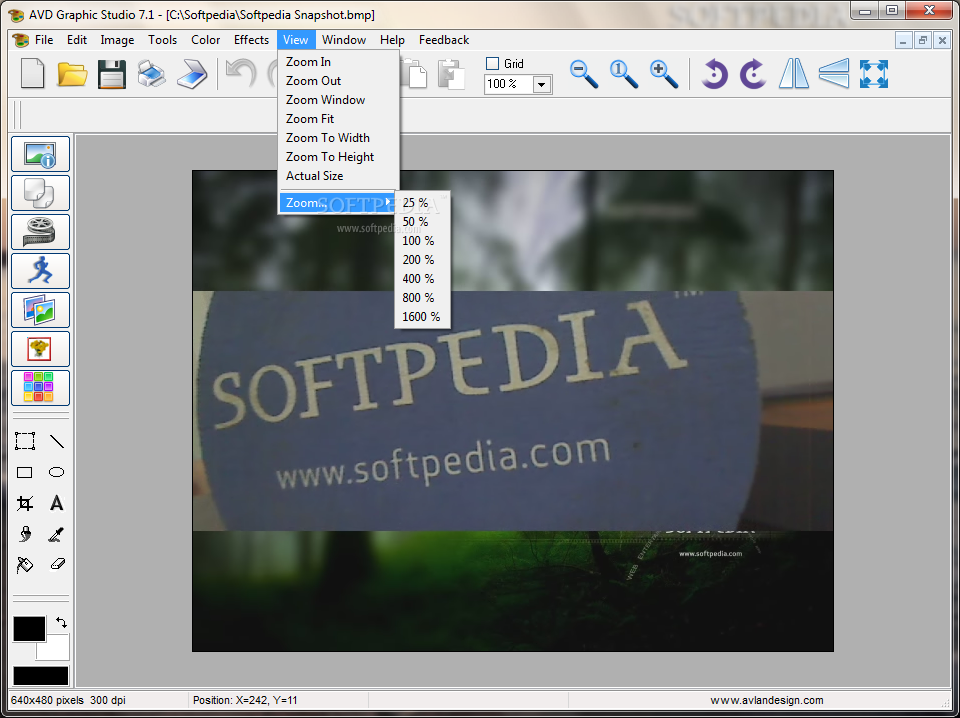Choose Zoom Window from the View menu
Viewport: 960px width, 718px height.
[339, 100]
